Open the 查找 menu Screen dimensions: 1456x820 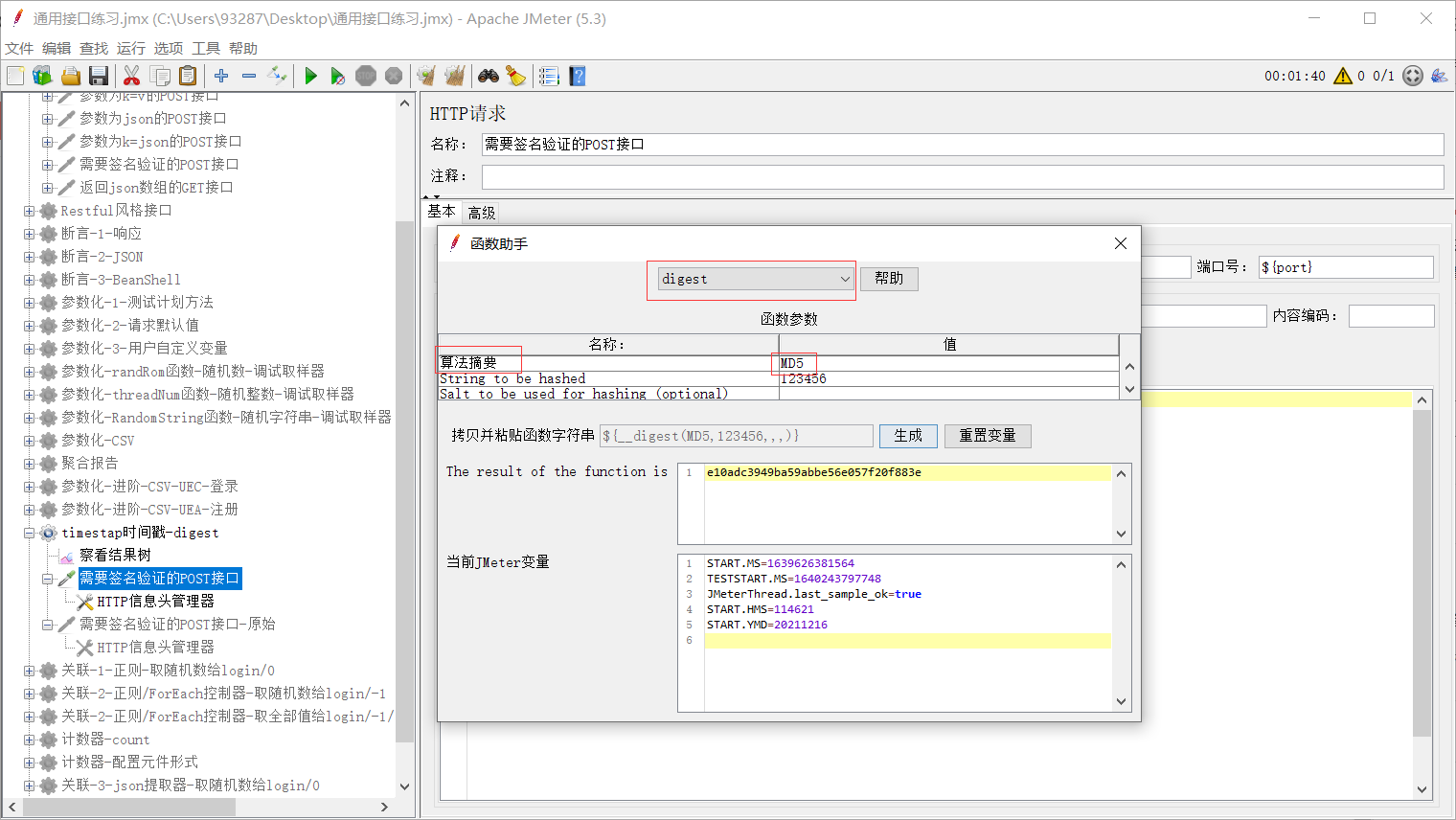(94, 48)
